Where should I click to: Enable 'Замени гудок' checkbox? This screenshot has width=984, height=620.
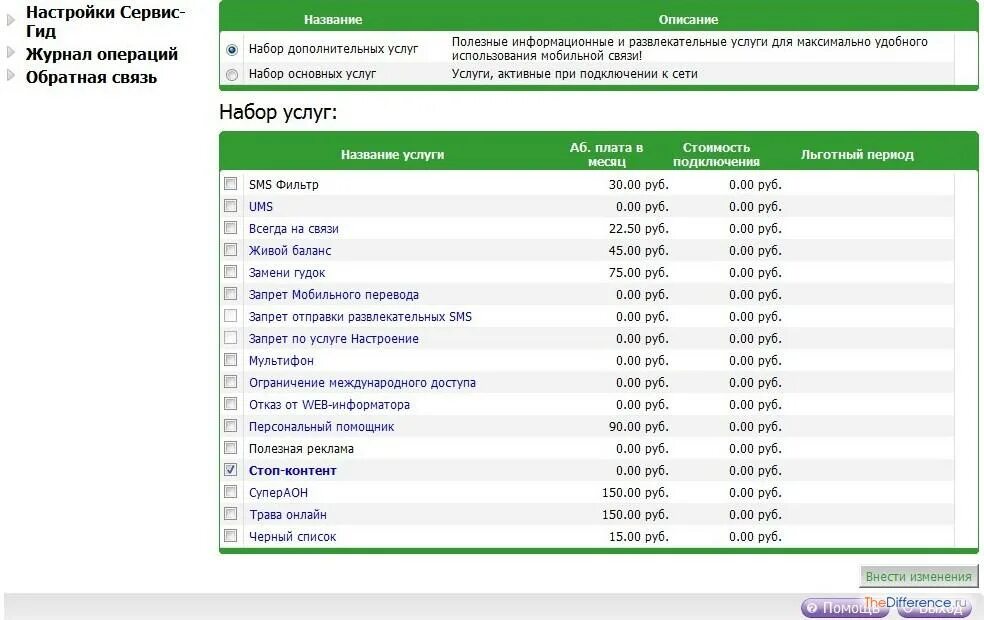(230, 272)
